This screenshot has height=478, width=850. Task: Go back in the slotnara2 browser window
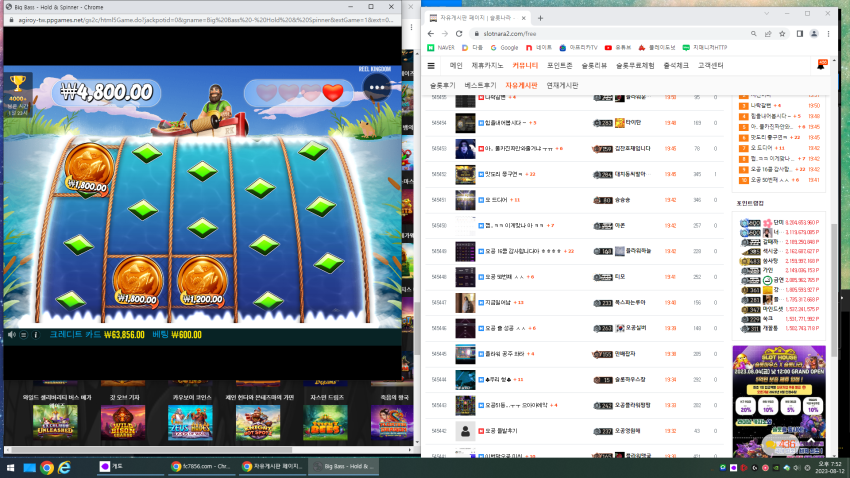(x=431, y=34)
